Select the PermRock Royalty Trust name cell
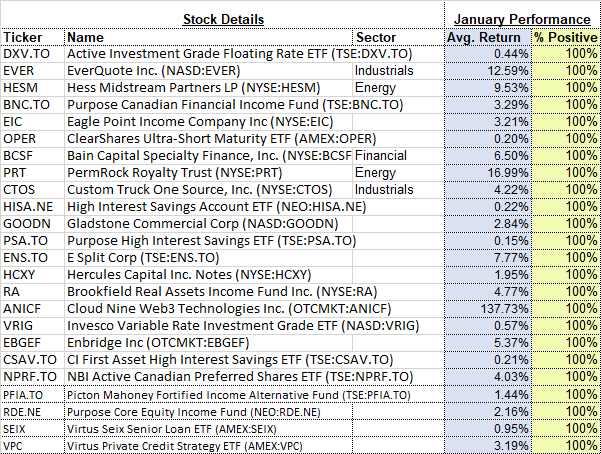 click(160, 173)
